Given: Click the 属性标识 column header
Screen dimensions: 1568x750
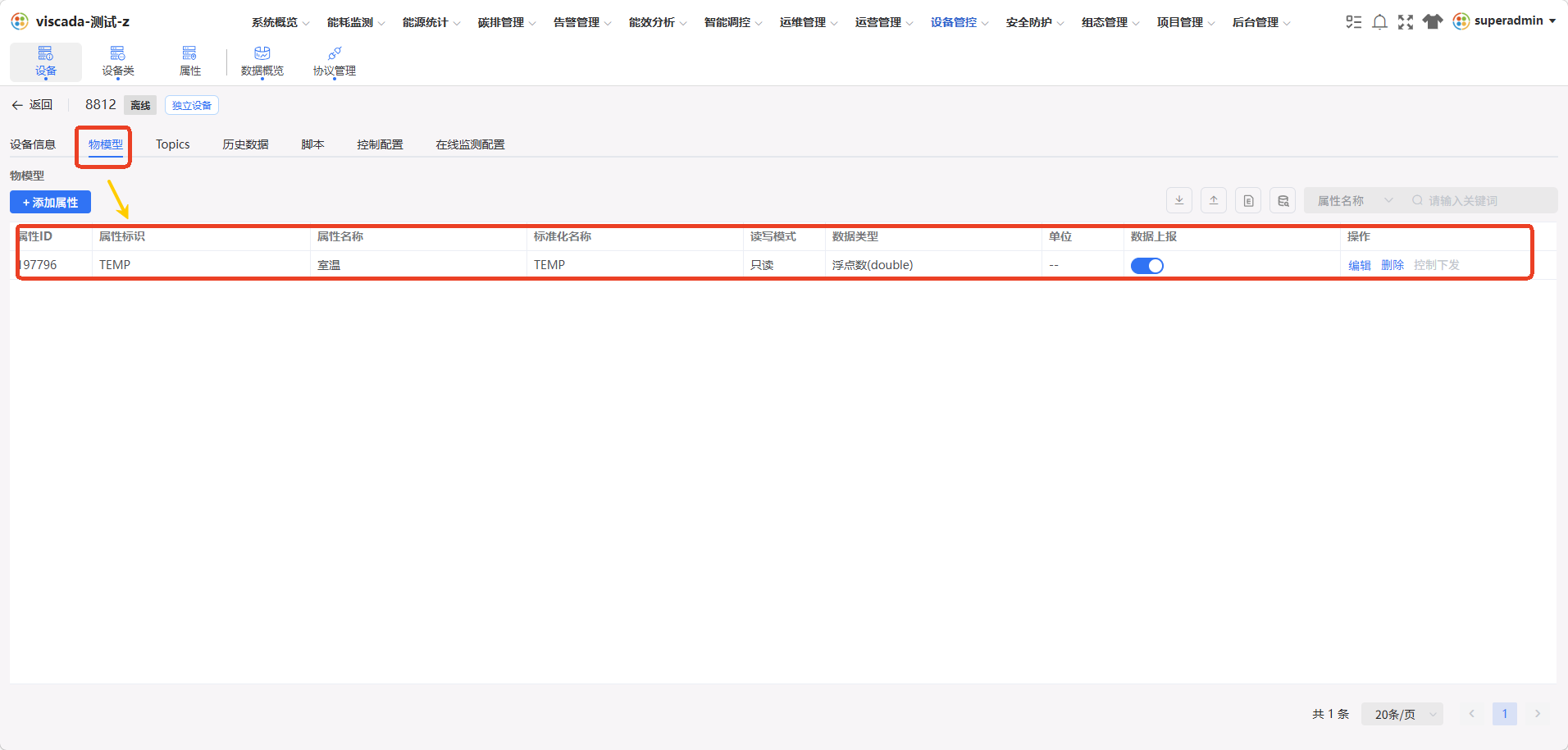Looking at the screenshot, I should pos(122,236).
